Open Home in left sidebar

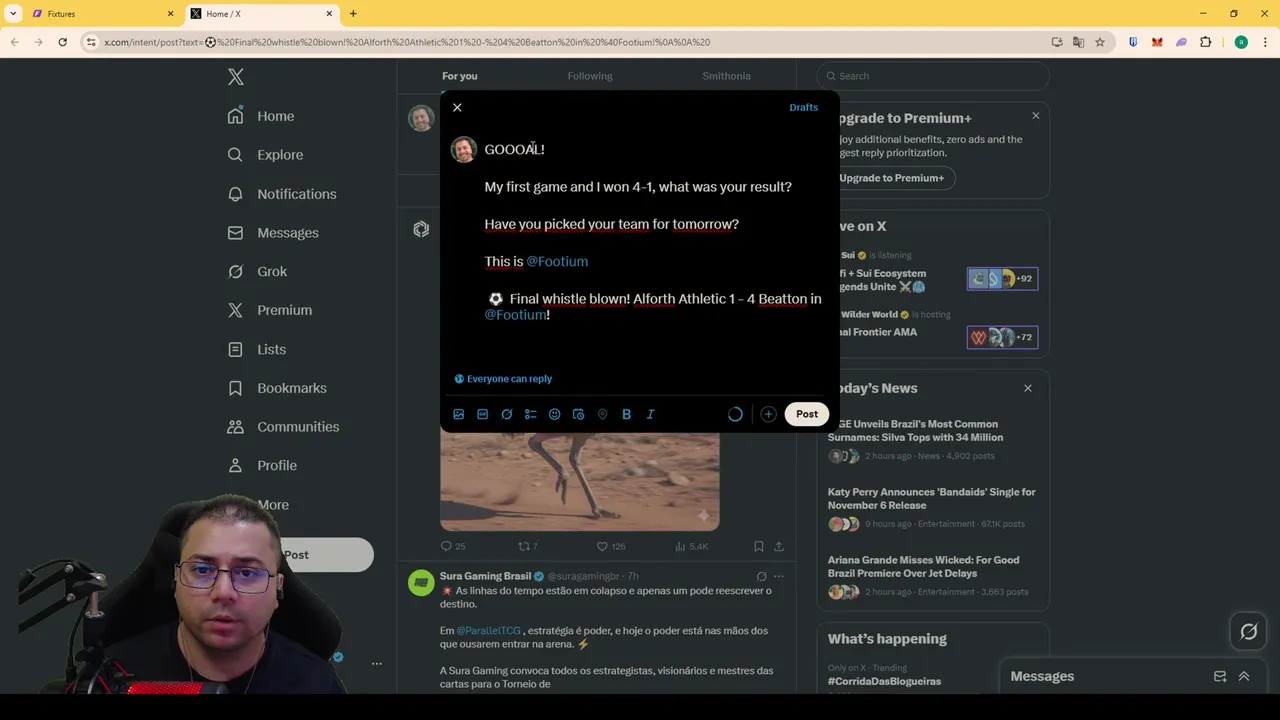coord(261,116)
